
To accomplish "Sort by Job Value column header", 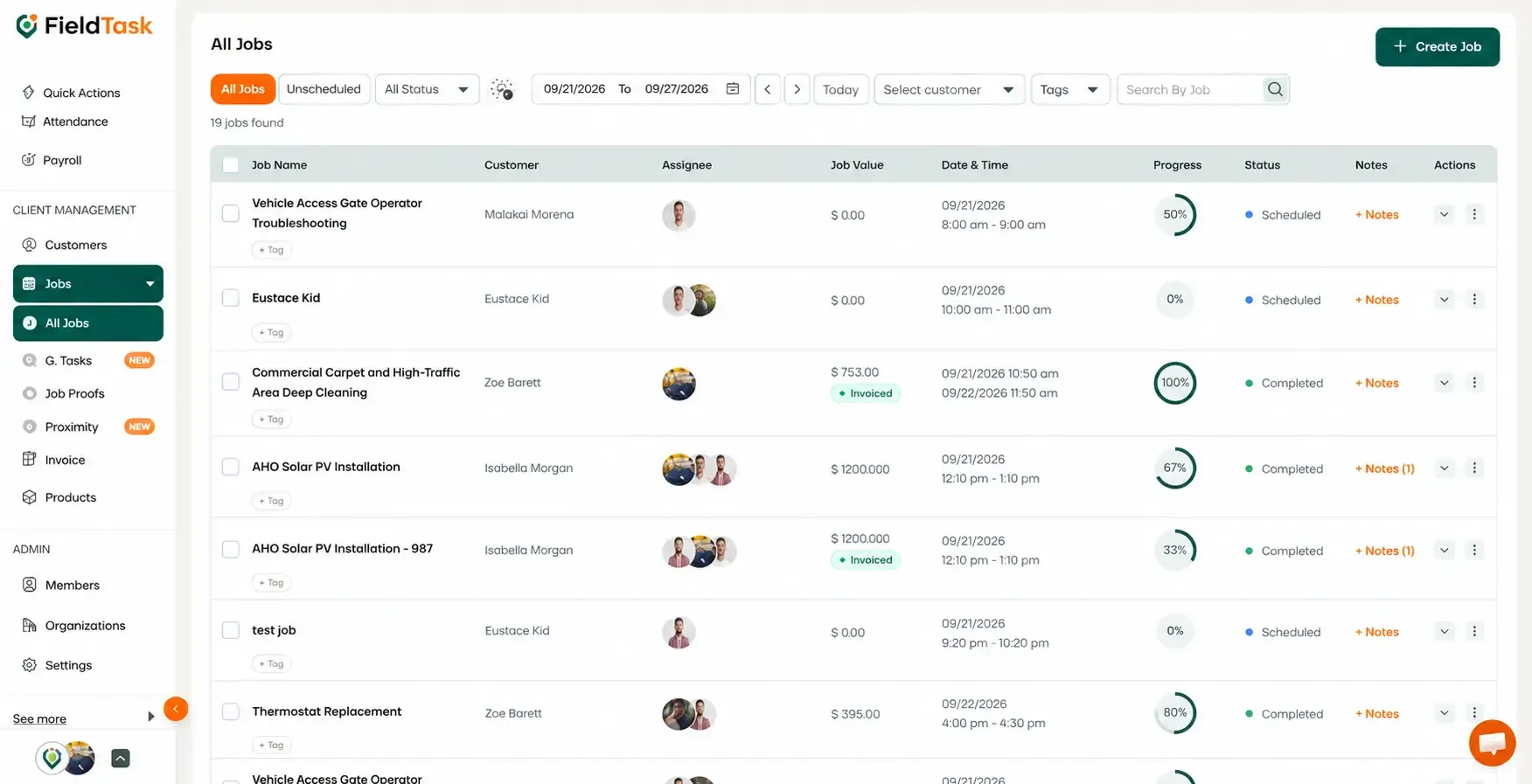I will [x=857, y=164].
